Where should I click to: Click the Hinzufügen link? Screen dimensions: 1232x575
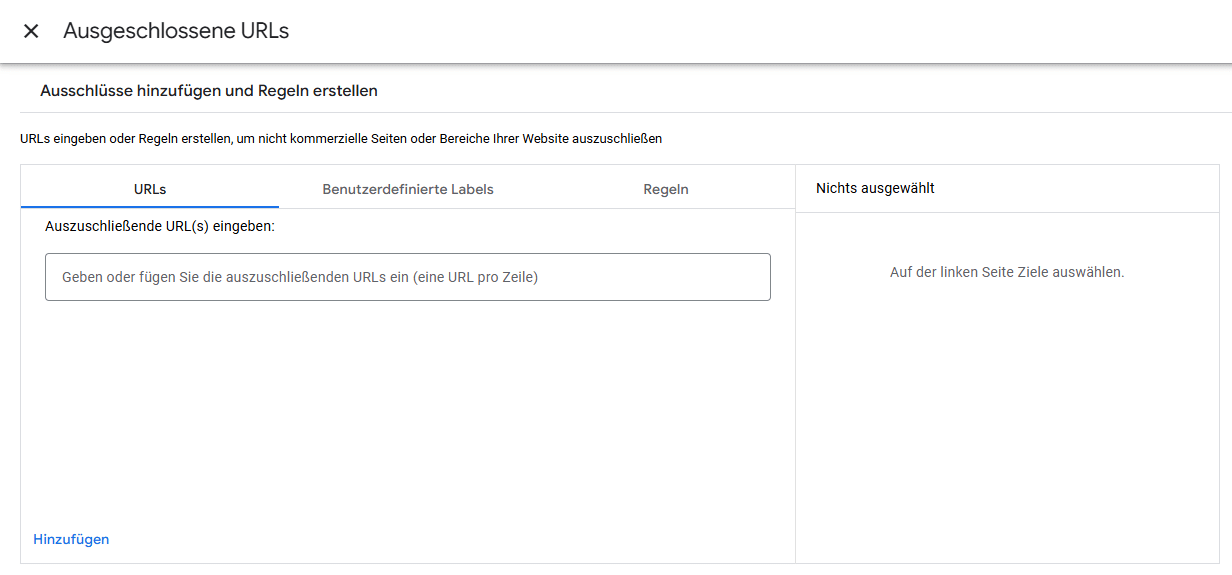coord(71,539)
